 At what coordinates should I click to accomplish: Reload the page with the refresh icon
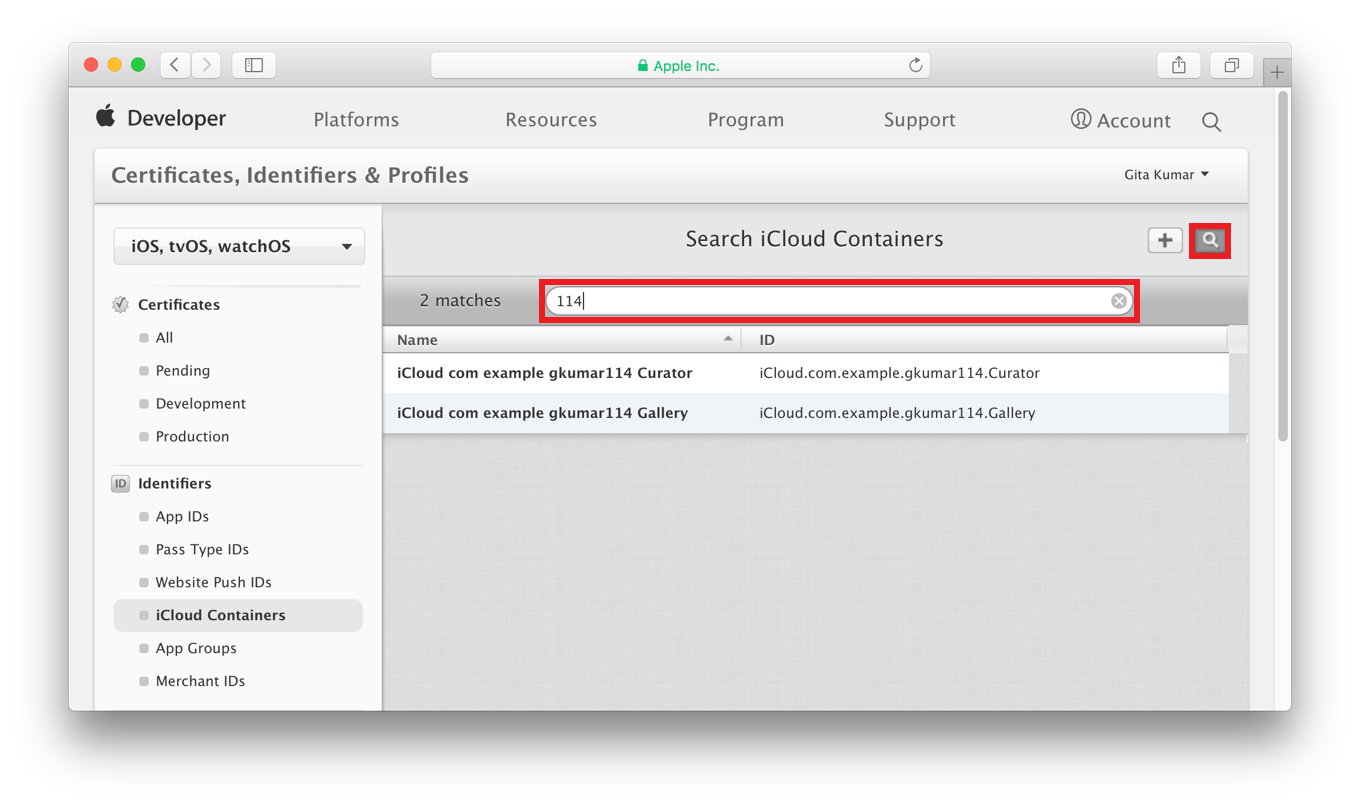click(x=915, y=65)
